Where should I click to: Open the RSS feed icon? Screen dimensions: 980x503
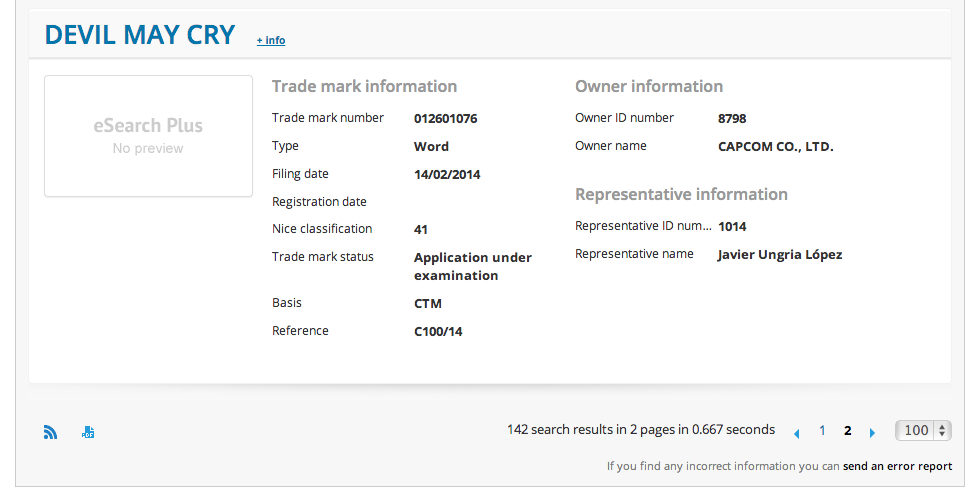point(51,432)
